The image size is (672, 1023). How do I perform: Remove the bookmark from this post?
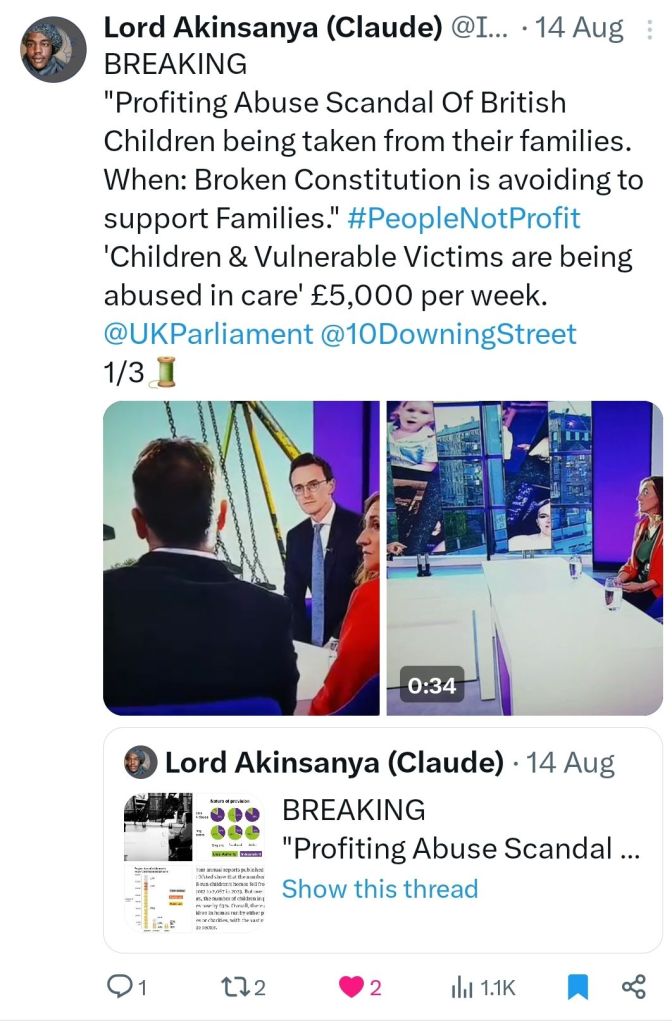(x=577, y=988)
